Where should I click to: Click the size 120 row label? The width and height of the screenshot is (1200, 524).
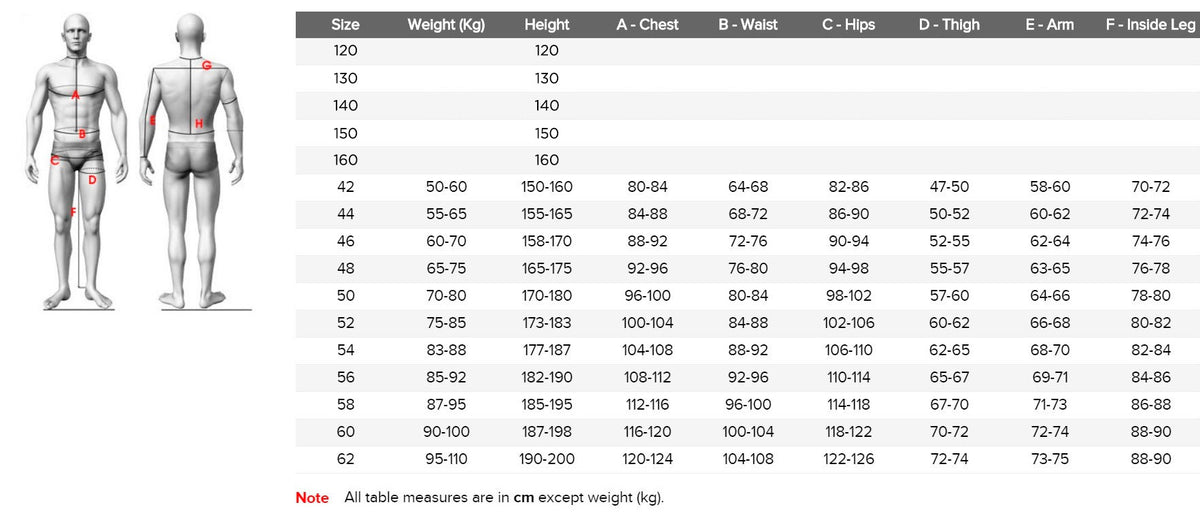(x=345, y=51)
